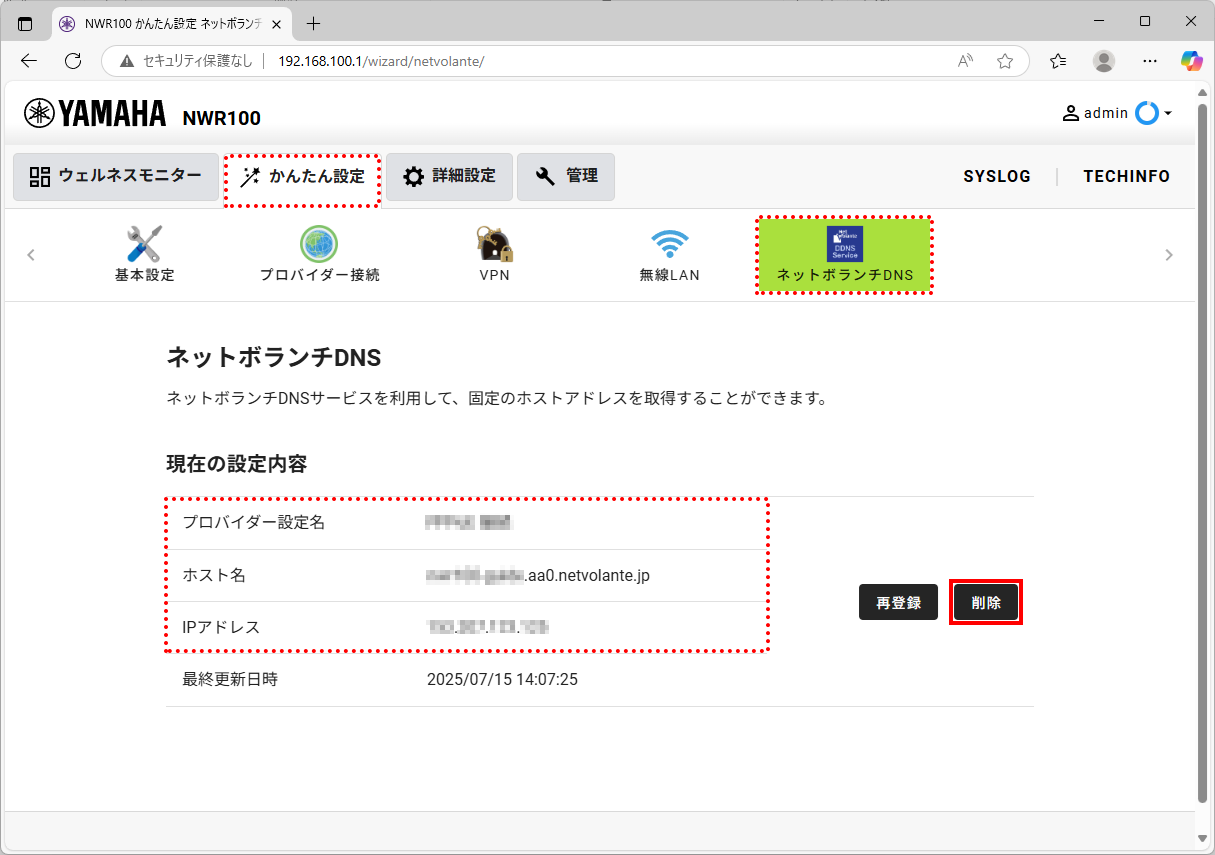Switch to the 詳細設定 tab
Screen dimensions: 1215x855
click(x=449, y=177)
